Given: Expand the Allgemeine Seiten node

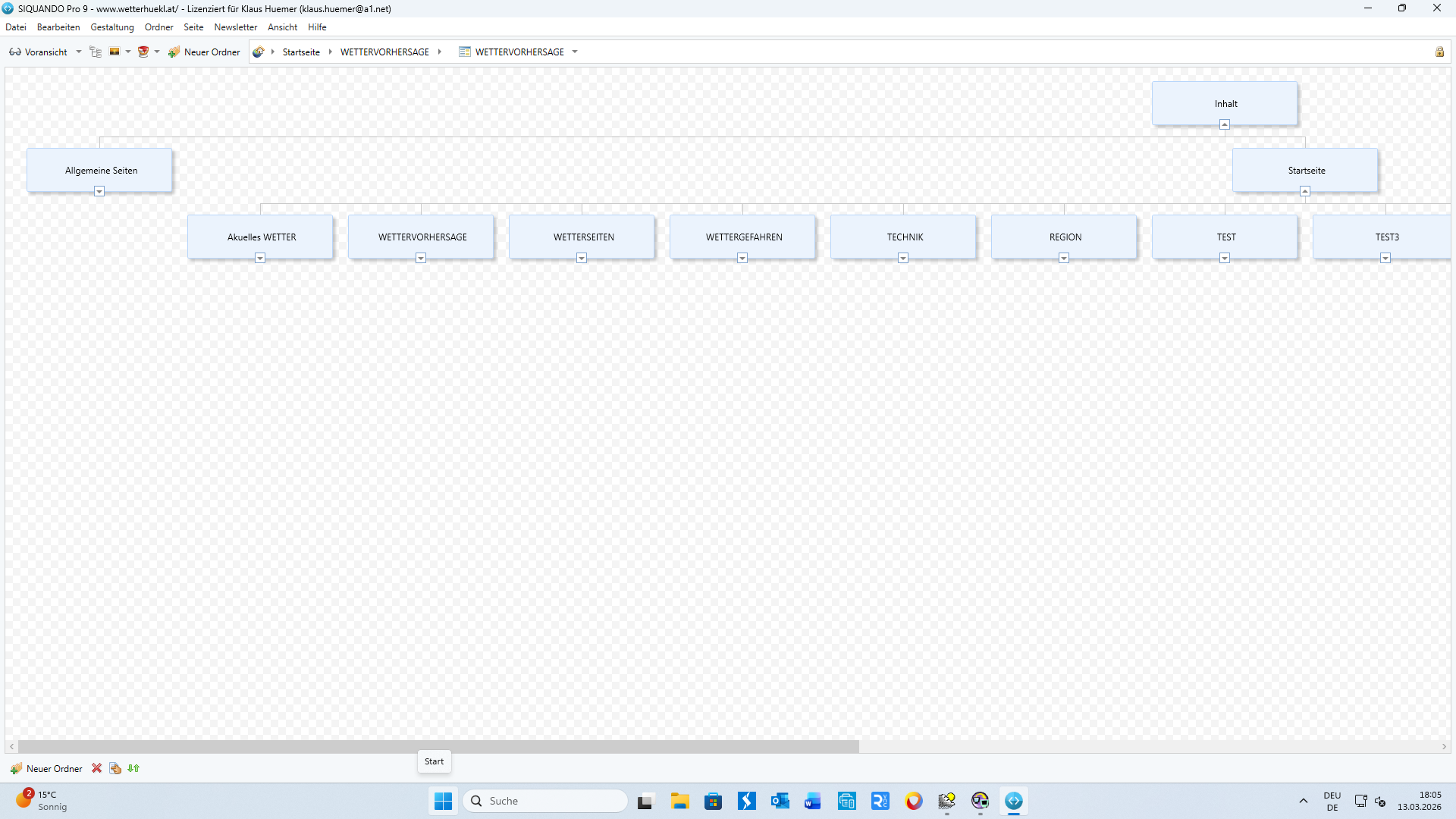Looking at the screenshot, I should tap(99, 191).
